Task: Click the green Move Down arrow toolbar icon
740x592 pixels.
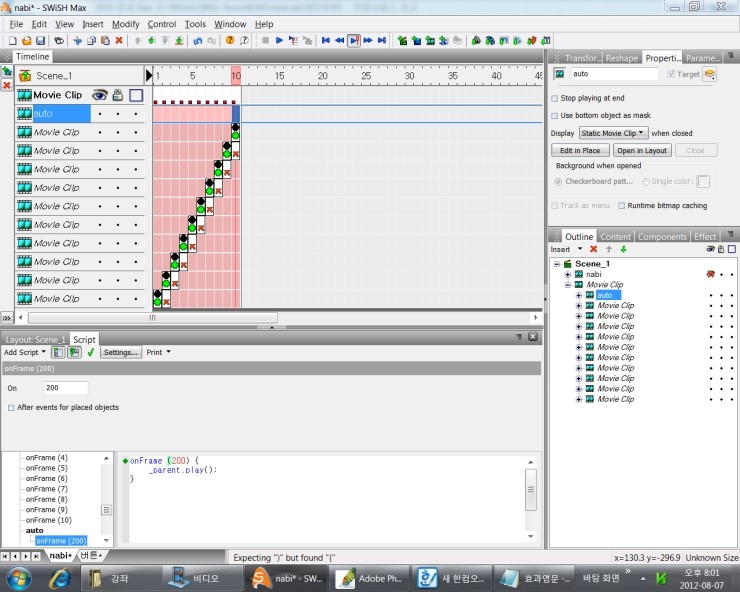Action: click(151, 41)
